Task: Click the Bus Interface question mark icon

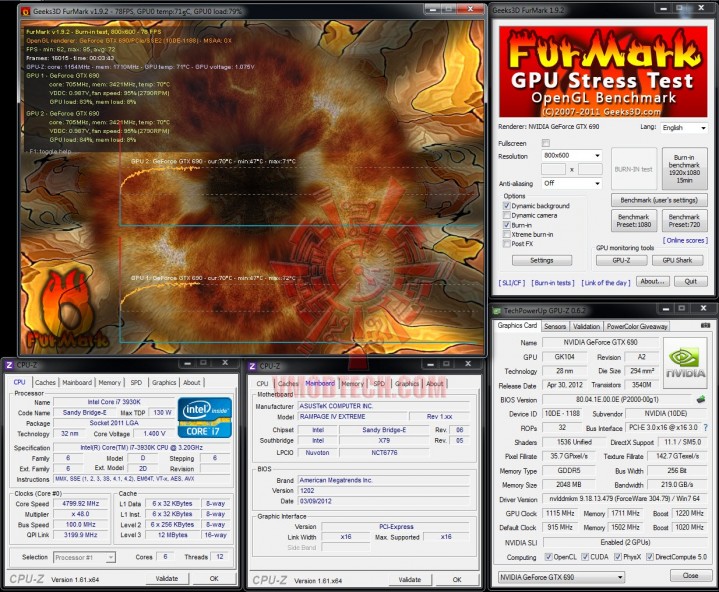Action: pyautogui.click(x=705, y=427)
